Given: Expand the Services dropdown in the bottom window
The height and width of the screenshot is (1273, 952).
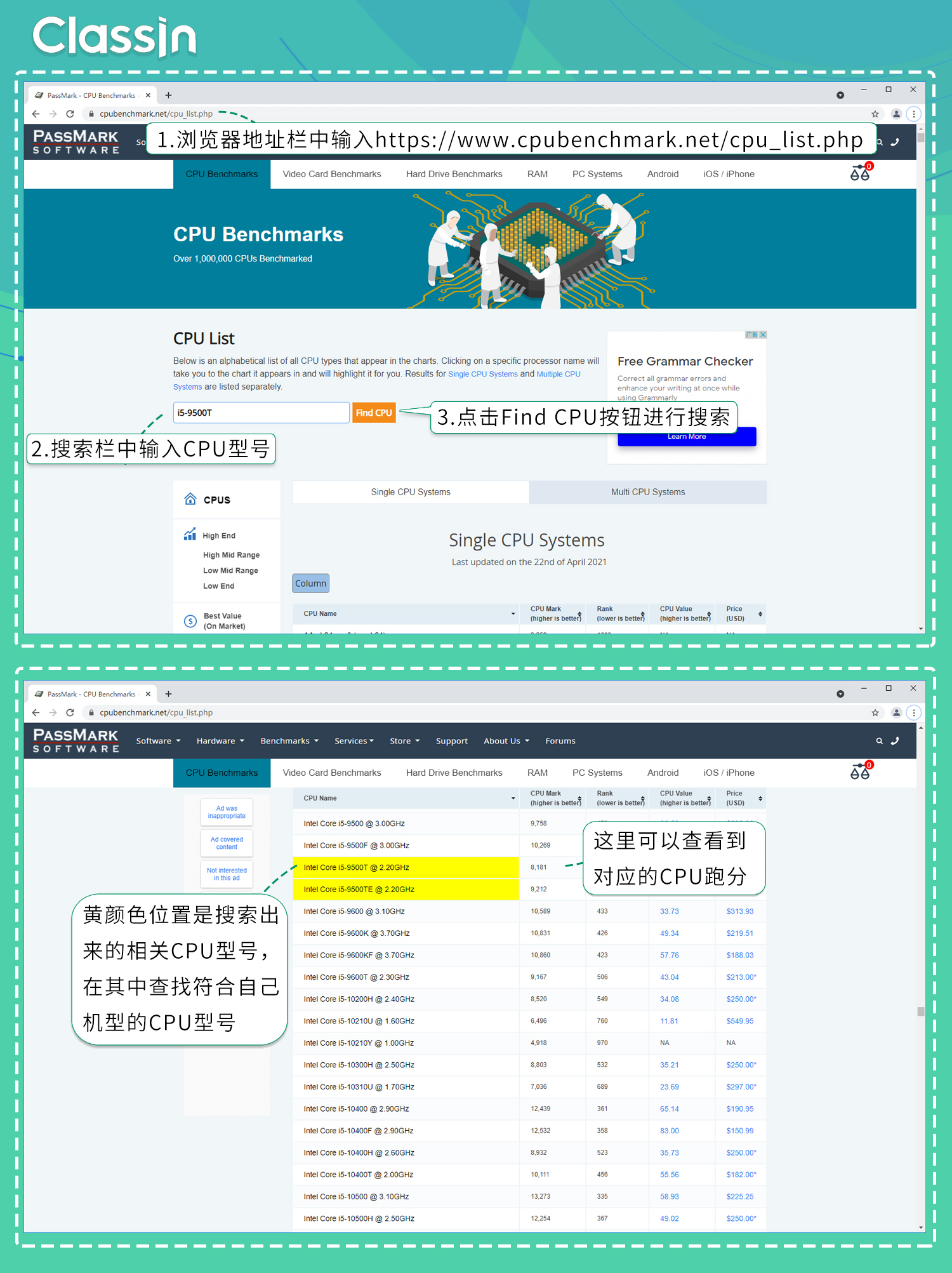Looking at the screenshot, I should pyautogui.click(x=354, y=741).
